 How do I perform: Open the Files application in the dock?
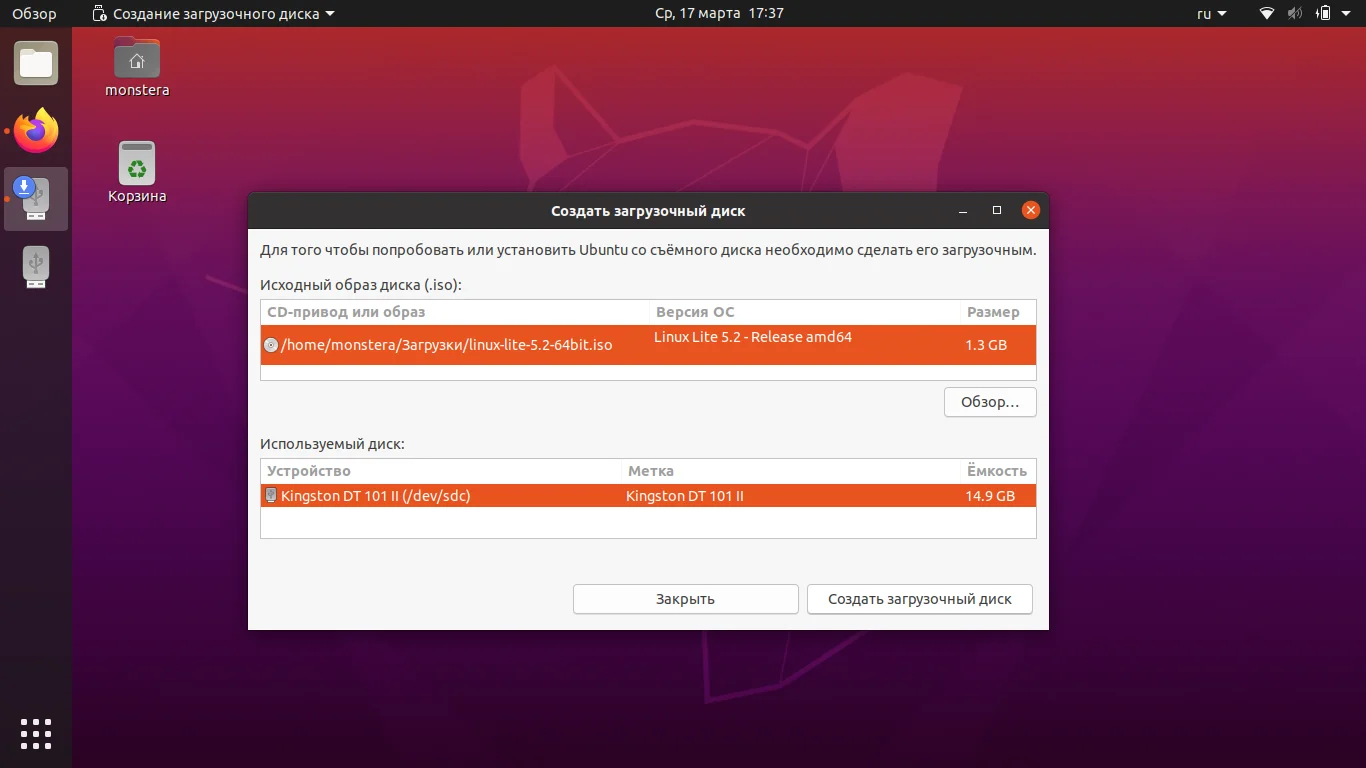(x=36, y=62)
